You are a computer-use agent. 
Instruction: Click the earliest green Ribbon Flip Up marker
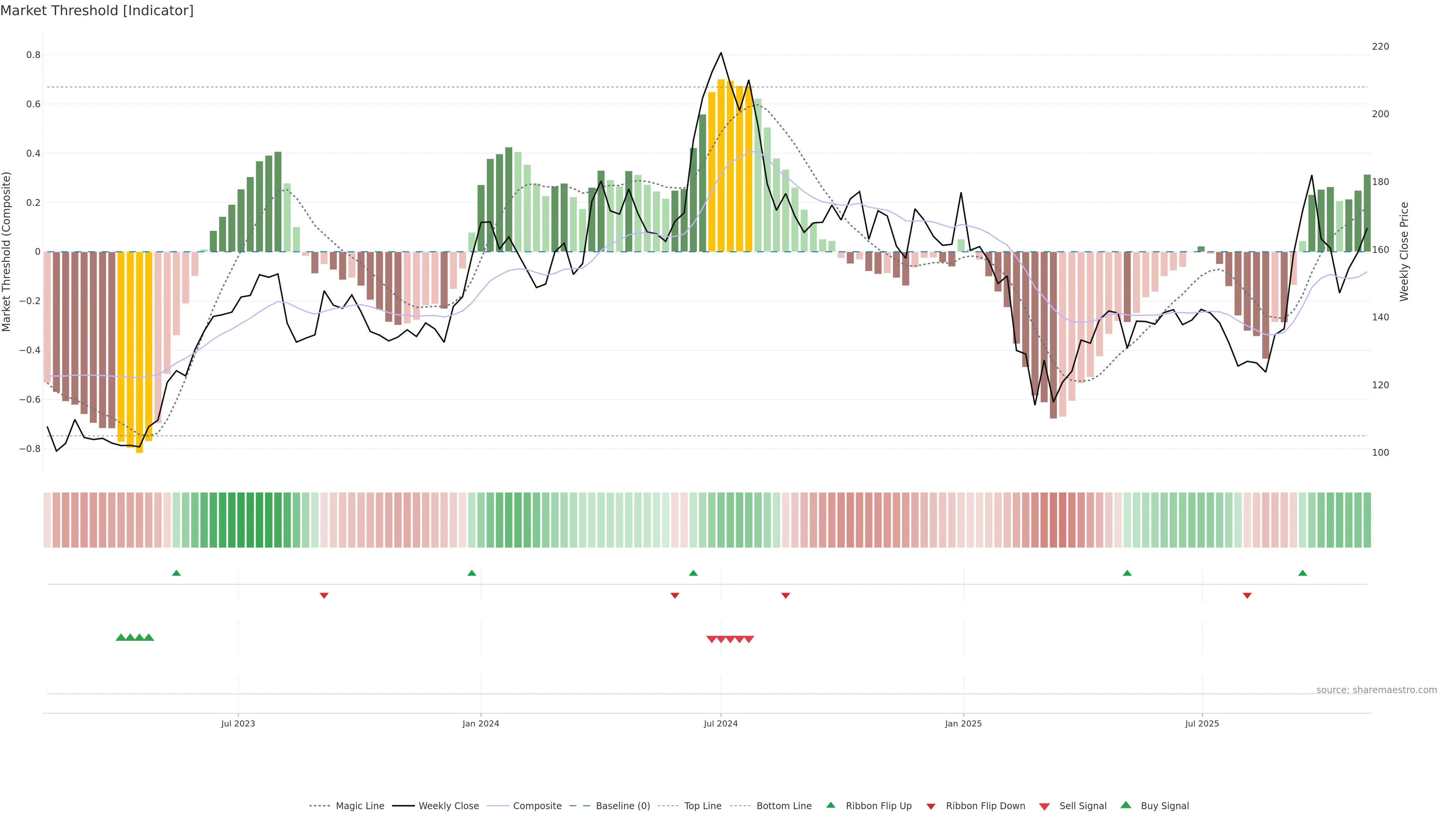(176, 573)
